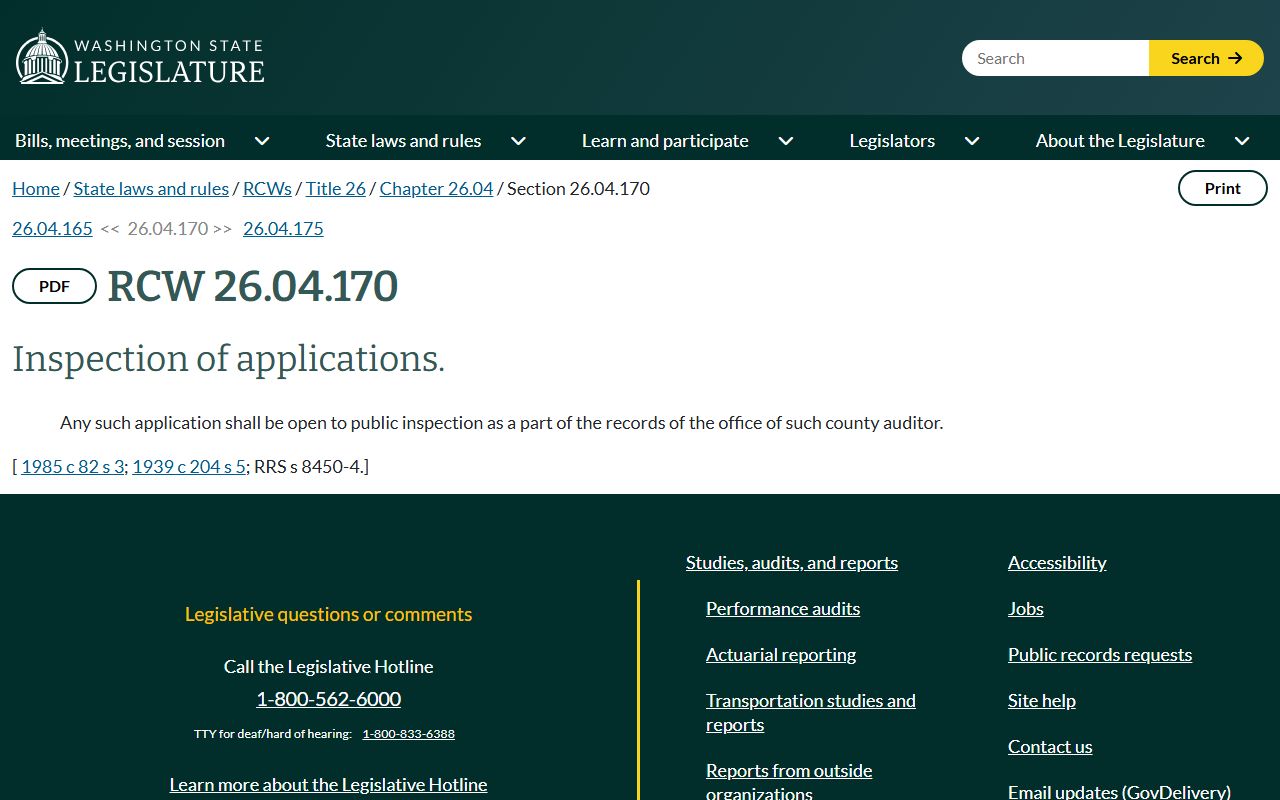Focus the Search input field

click(1055, 58)
